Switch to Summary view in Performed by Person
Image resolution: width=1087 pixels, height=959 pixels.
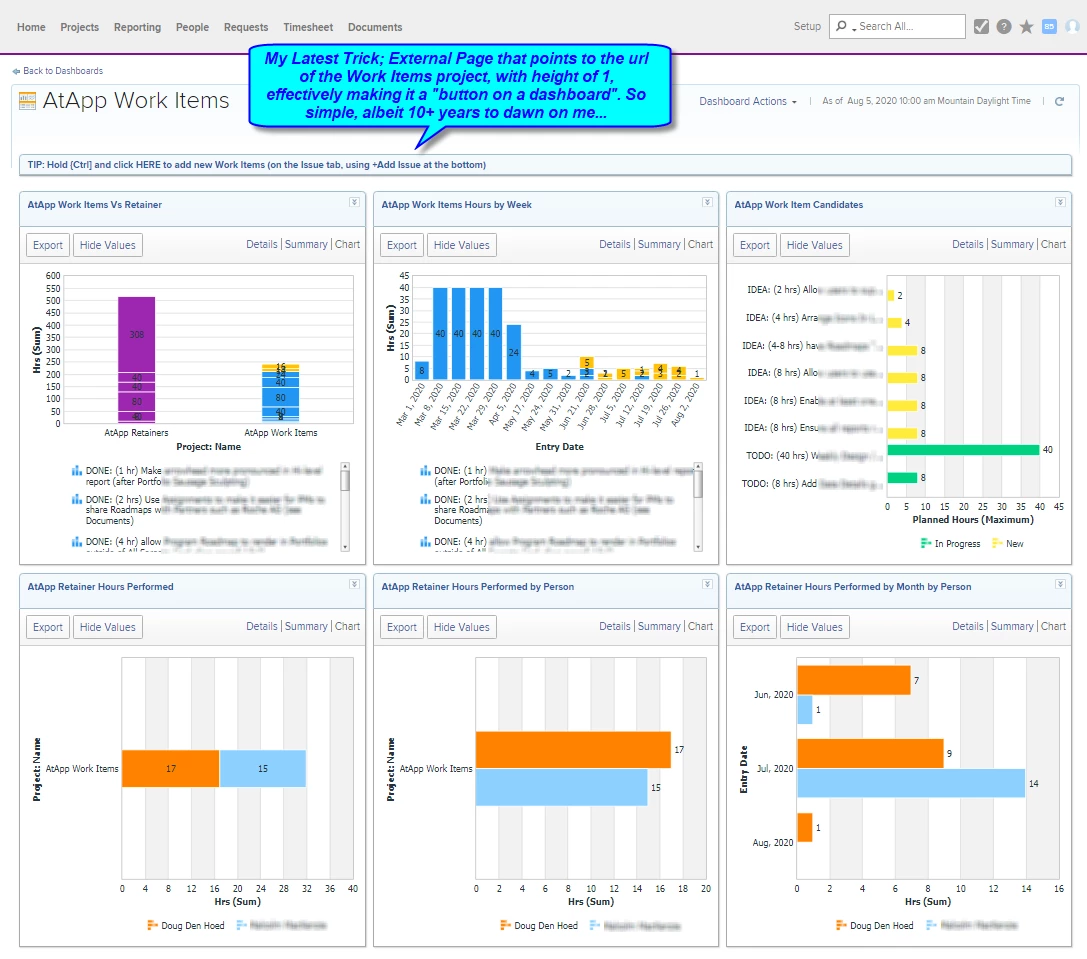click(659, 626)
